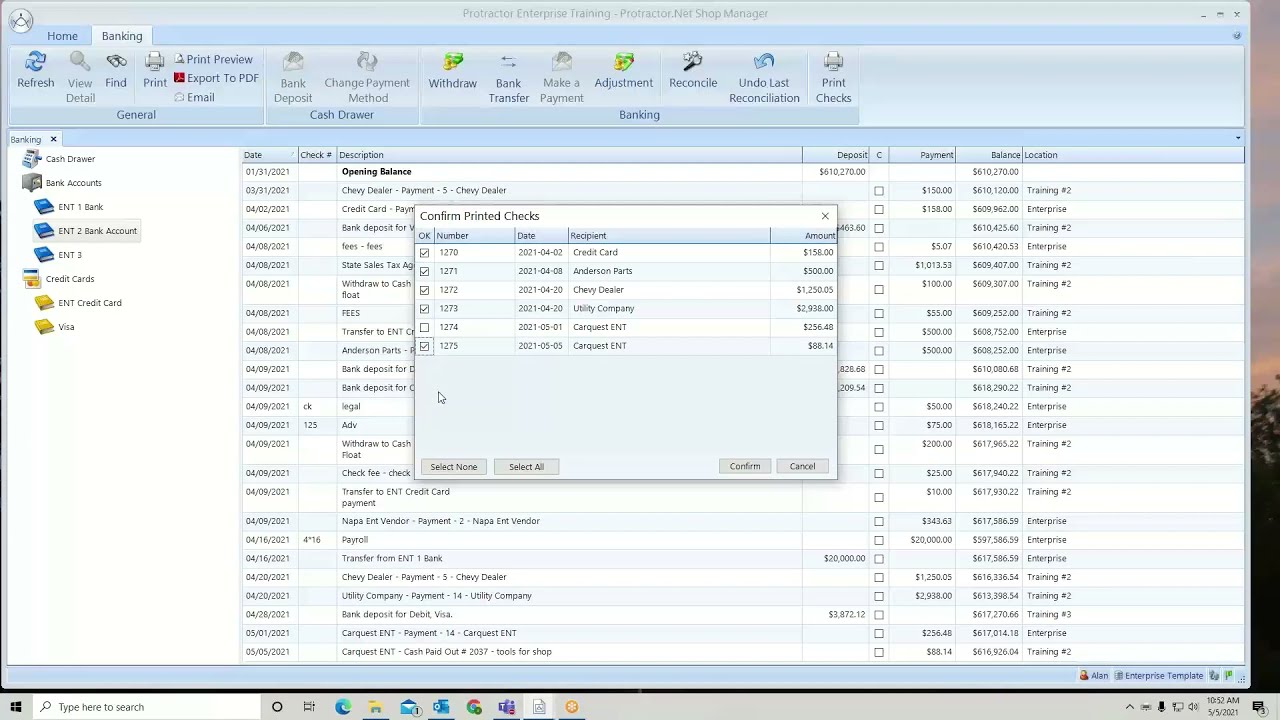
Task: Toggle cleared box for 05/05/2021 Carquest row
Action: pyautogui.click(x=879, y=652)
